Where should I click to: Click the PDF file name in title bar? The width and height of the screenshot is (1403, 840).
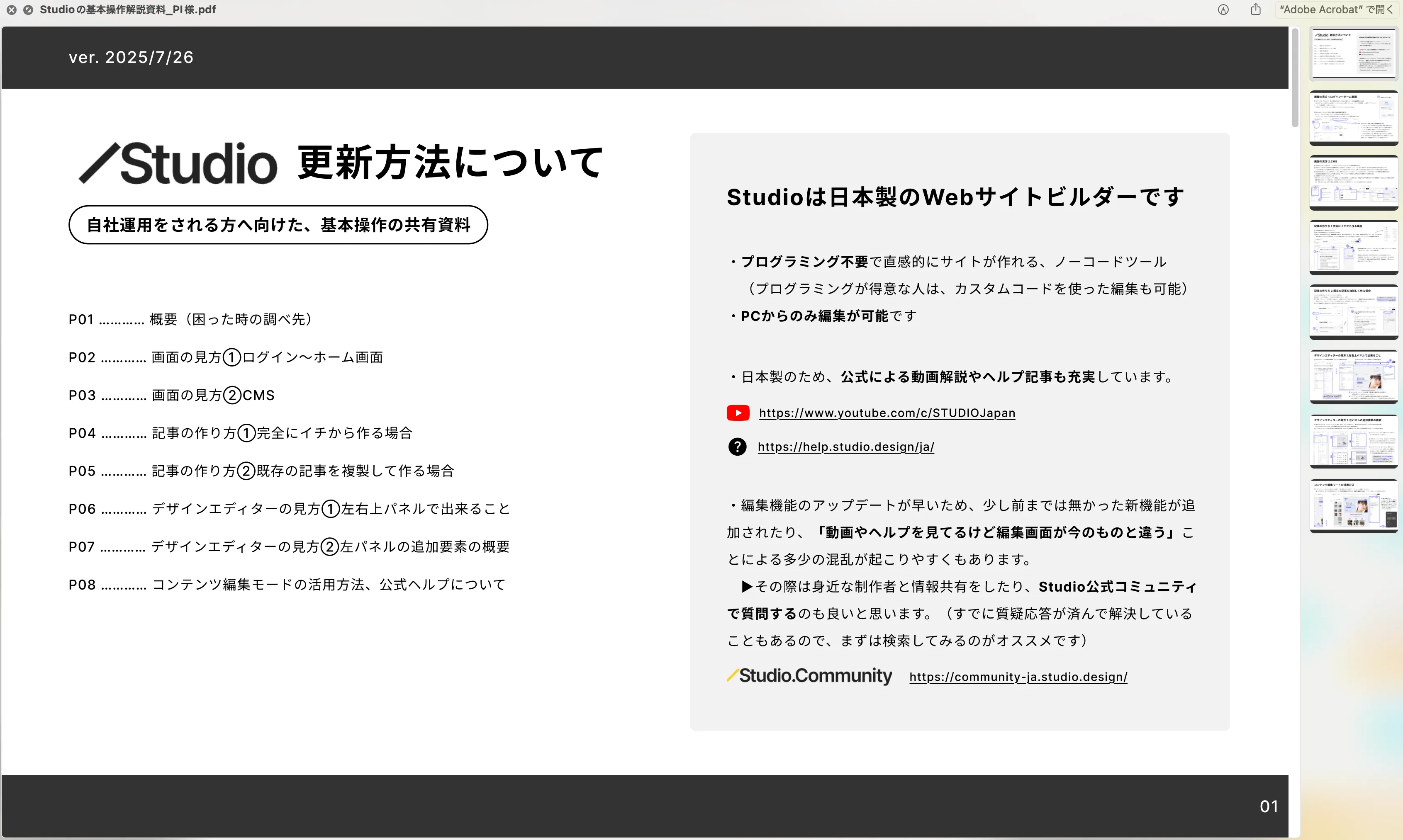pyautogui.click(x=128, y=10)
